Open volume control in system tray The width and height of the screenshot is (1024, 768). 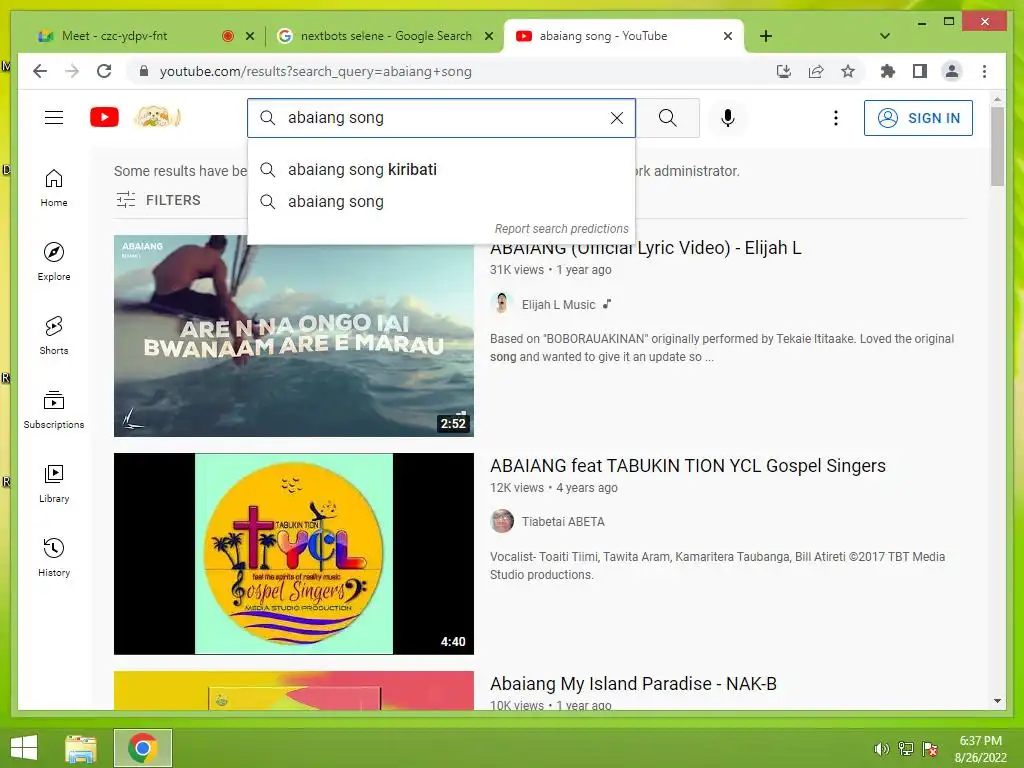(882, 749)
